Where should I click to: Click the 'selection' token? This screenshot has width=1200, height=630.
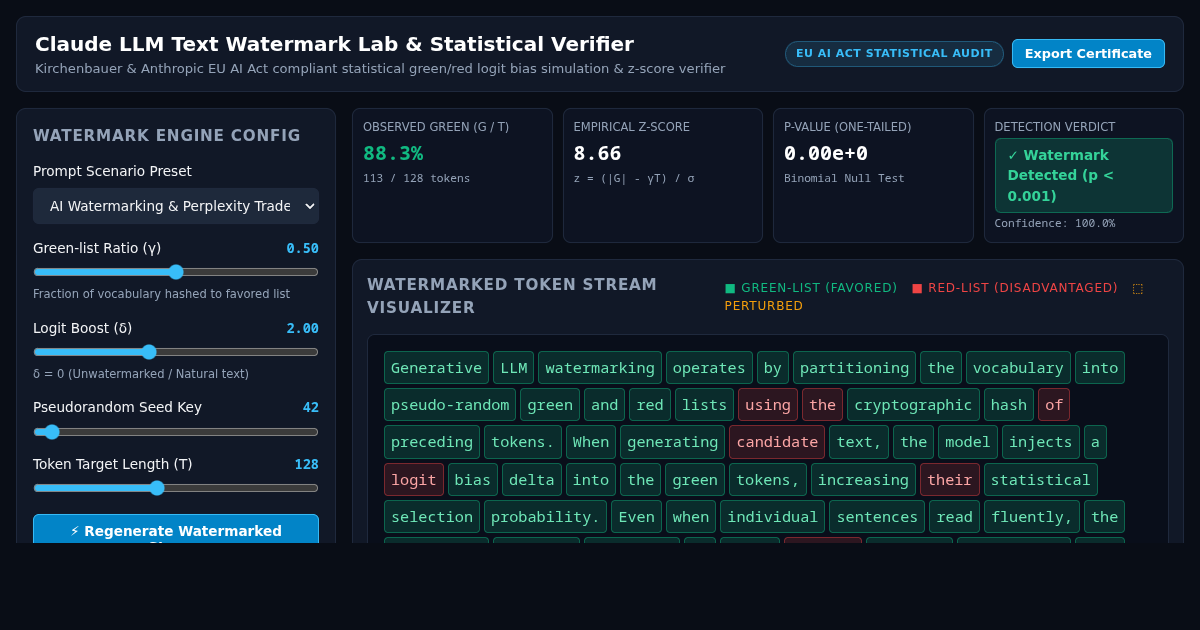coord(432,517)
